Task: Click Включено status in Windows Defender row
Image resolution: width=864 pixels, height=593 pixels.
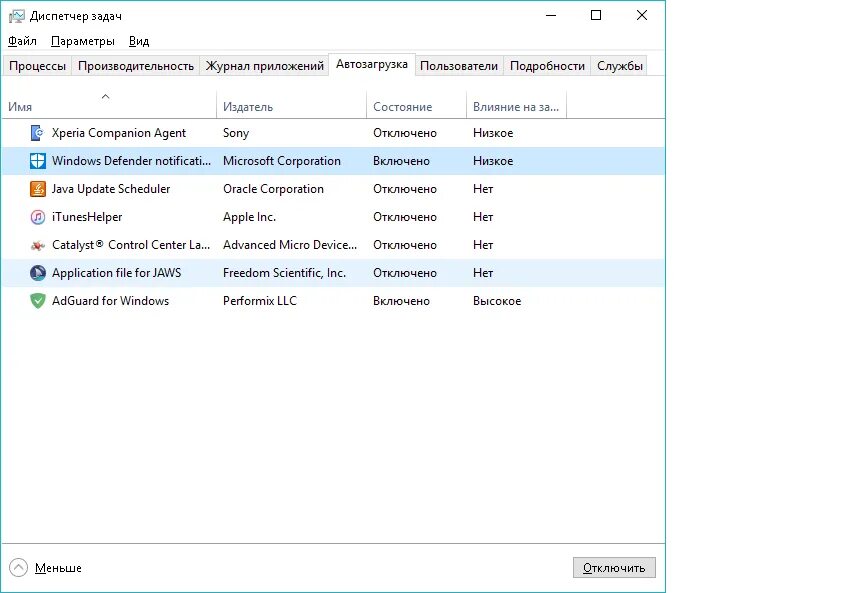Action: (401, 161)
